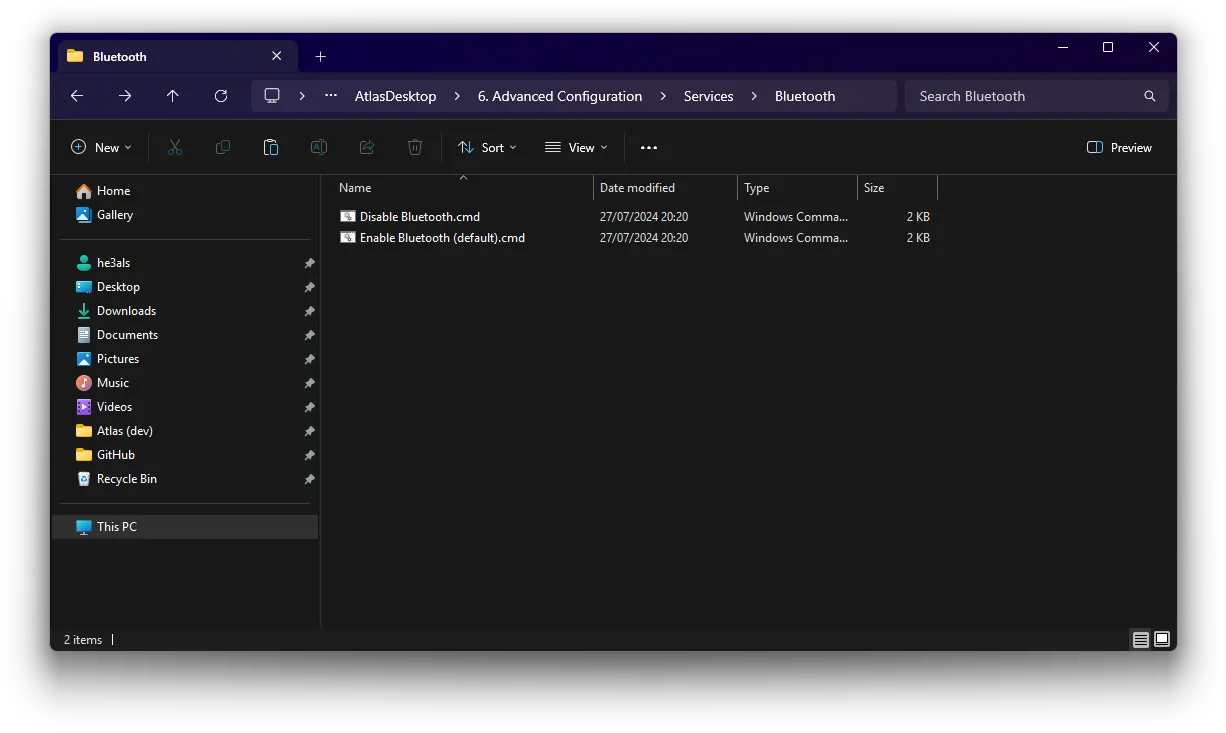Open the Downloads folder in the sidebar
The width and height of the screenshot is (1226, 733).
125,310
